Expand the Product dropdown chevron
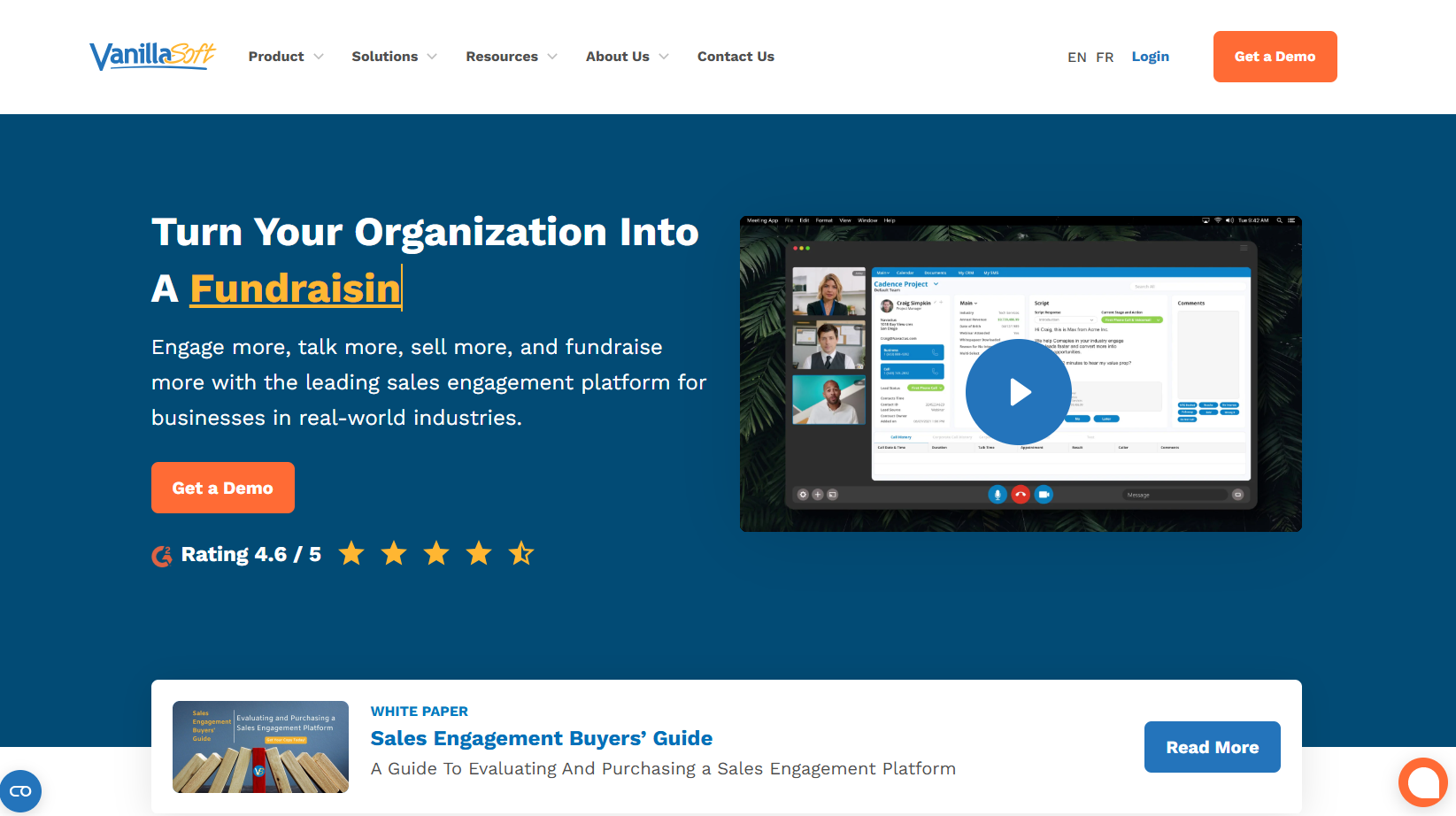The image size is (1456, 816). click(x=319, y=57)
